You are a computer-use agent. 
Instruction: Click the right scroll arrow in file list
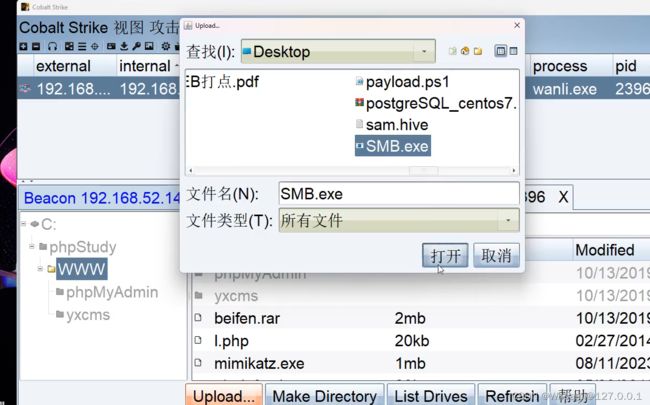coord(514,170)
